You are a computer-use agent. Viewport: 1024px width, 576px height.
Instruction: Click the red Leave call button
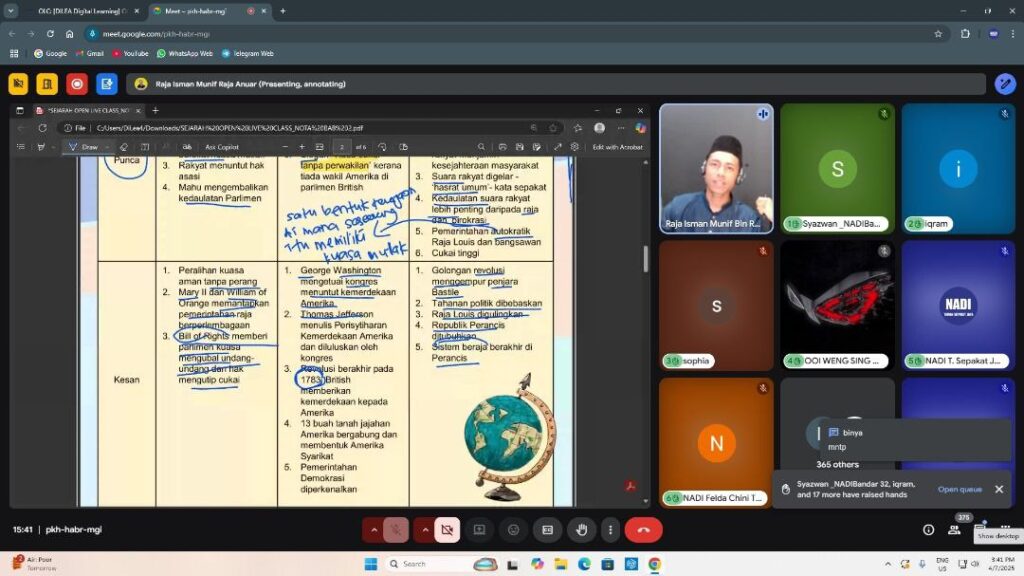click(x=643, y=529)
